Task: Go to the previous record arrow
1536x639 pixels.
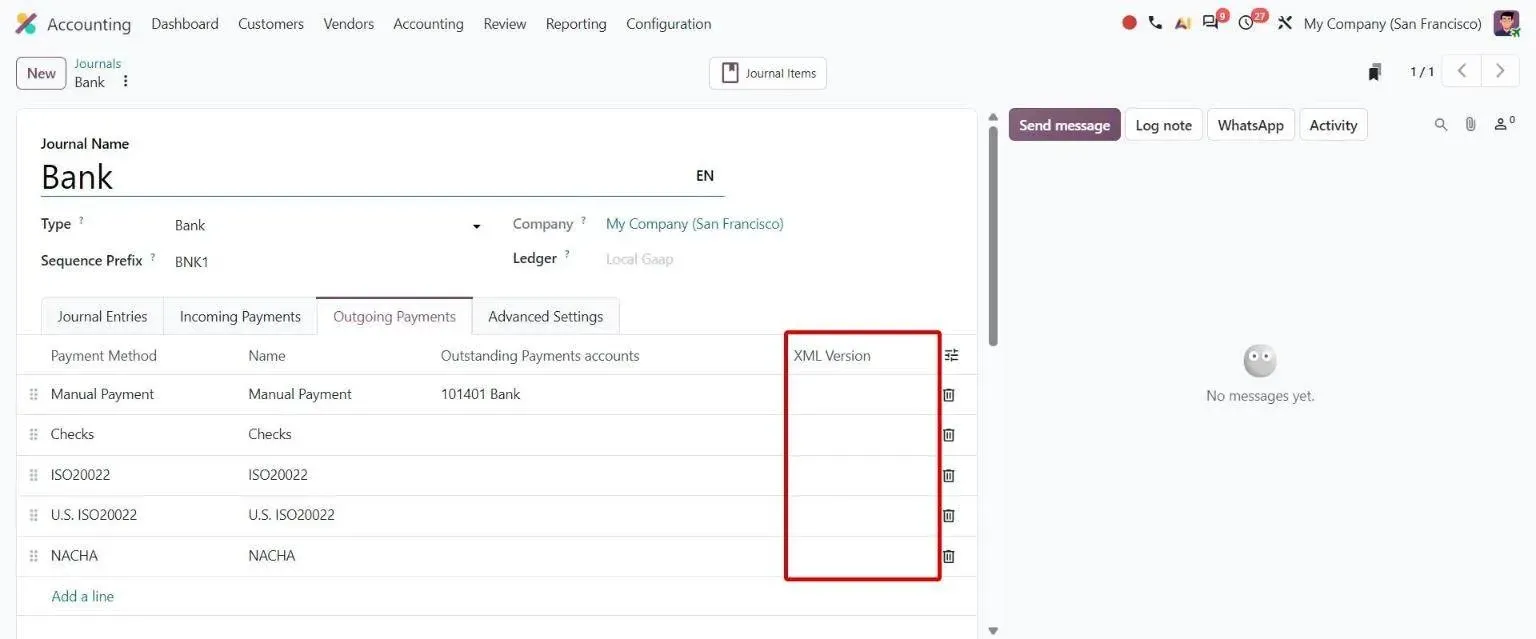Action: point(1462,71)
